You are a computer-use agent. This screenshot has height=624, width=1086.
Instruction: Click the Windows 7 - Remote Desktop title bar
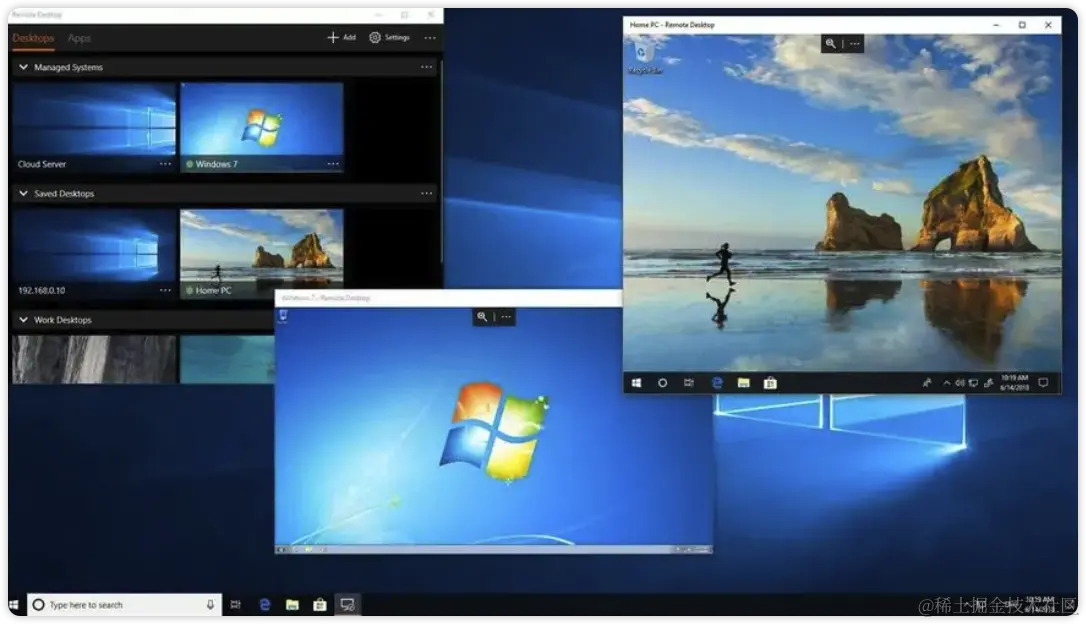448,298
